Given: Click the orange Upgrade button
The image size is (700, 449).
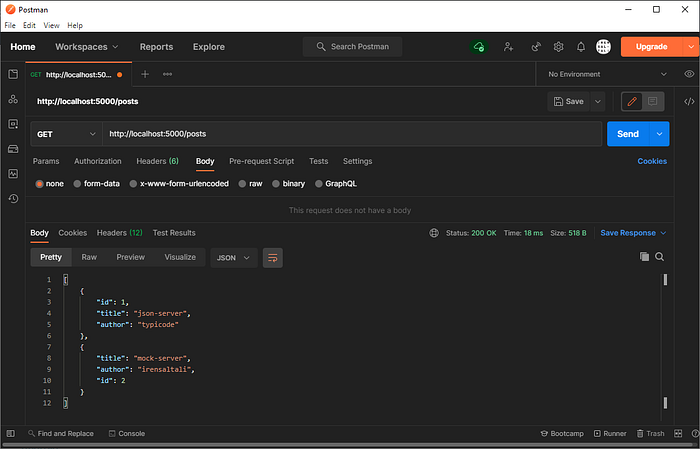Looking at the screenshot, I should click(651, 46).
